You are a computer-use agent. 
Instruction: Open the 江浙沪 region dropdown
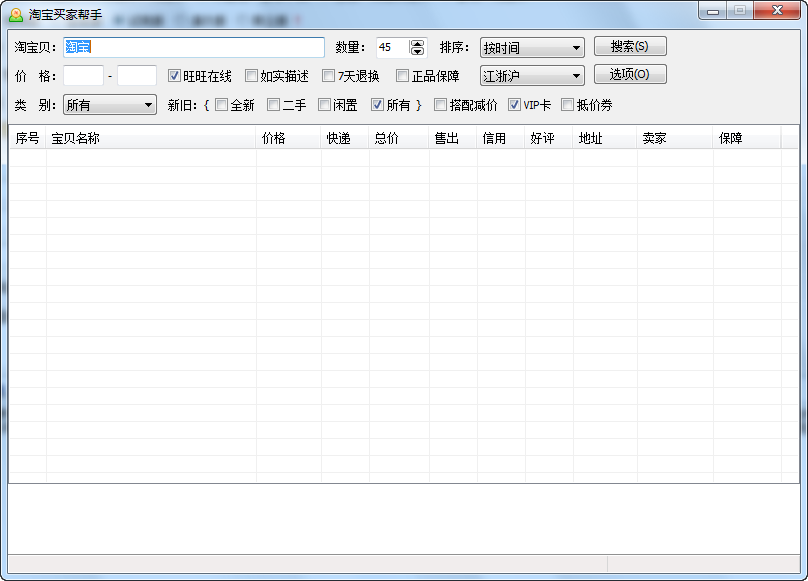coord(532,76)
